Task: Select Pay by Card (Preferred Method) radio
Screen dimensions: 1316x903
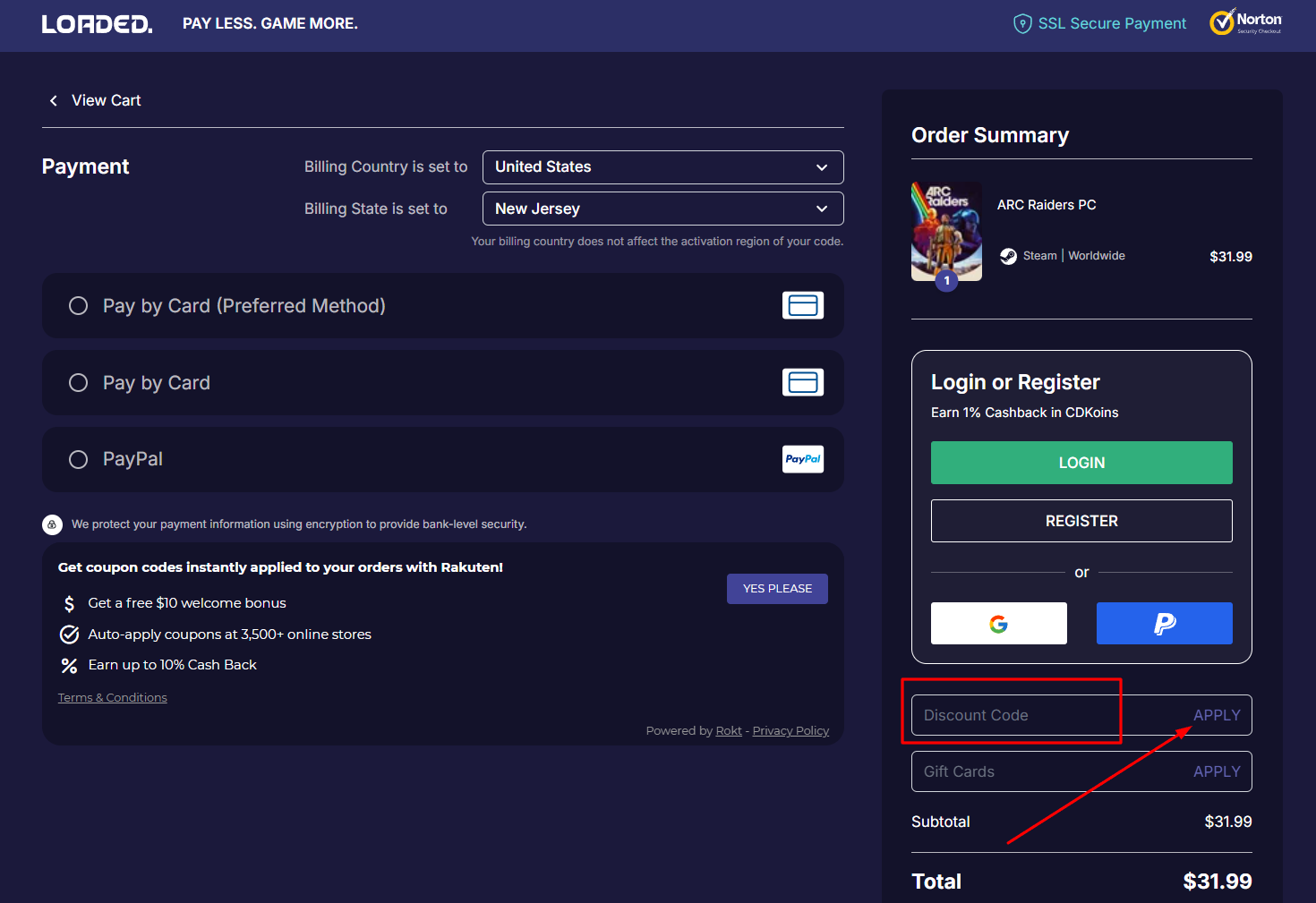Action: 79,306
